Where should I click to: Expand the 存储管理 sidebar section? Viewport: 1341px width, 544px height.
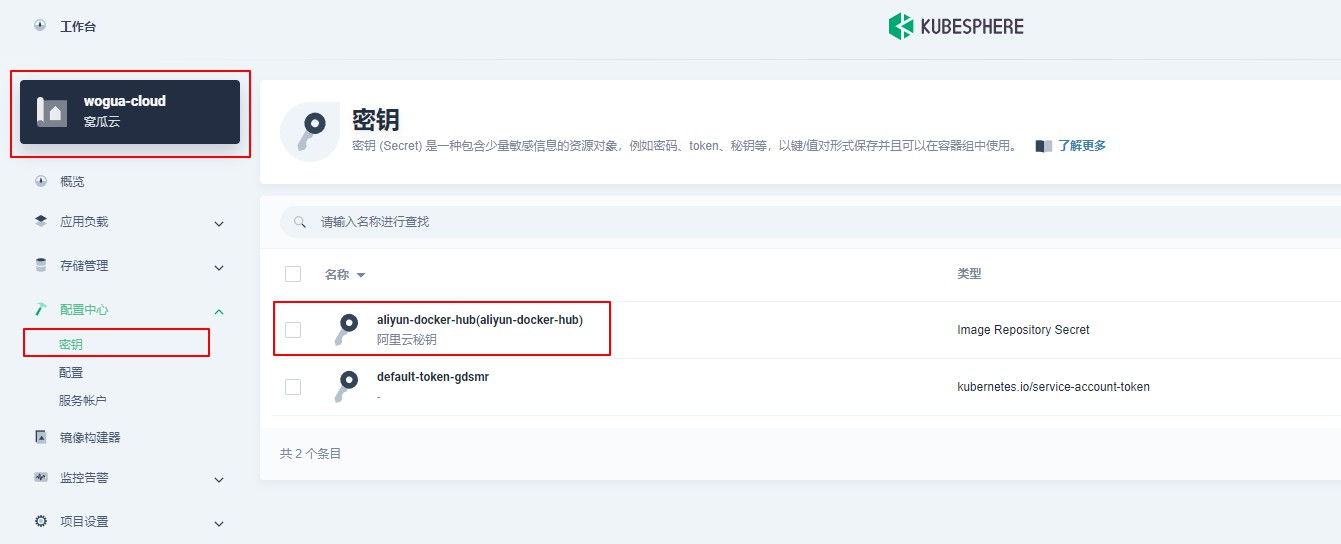(219, 267)
